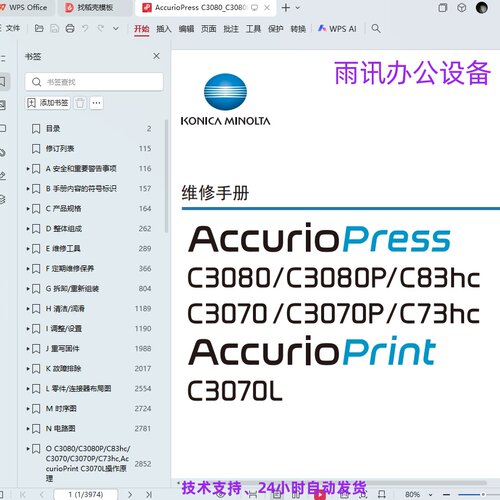Click the plus icon to open new tab
The height and width of the screenshot is (500, 500).
point(286,8)
